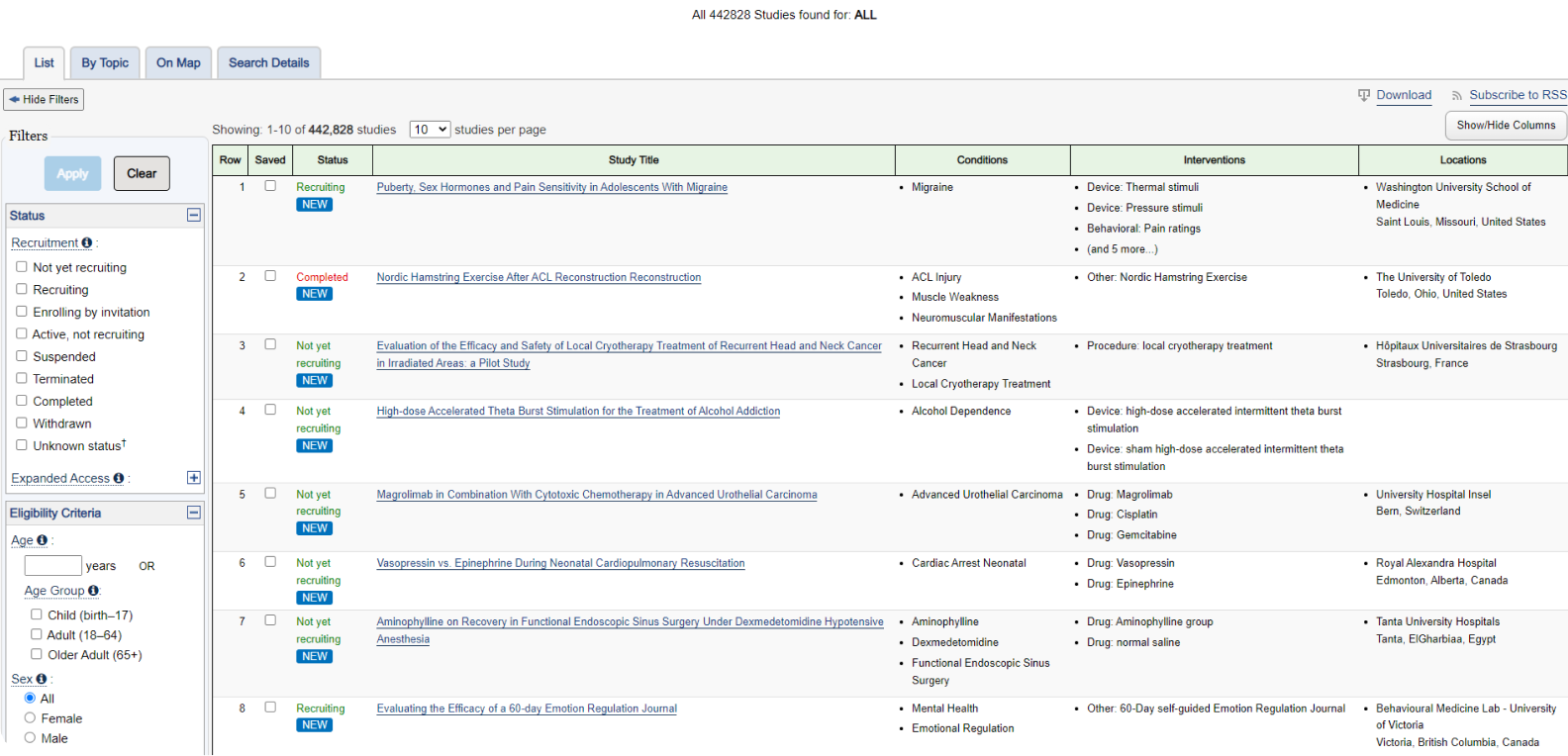Click the Age years input field
Screen dimensions: 1568x756
[x=53, y=565]
